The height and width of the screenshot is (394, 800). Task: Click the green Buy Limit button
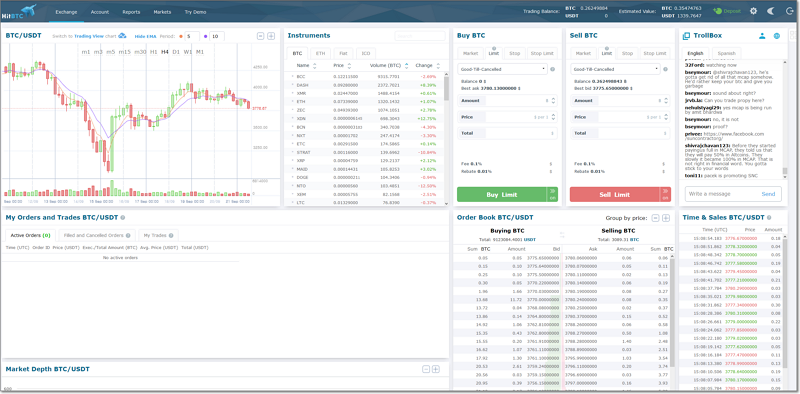502,194
